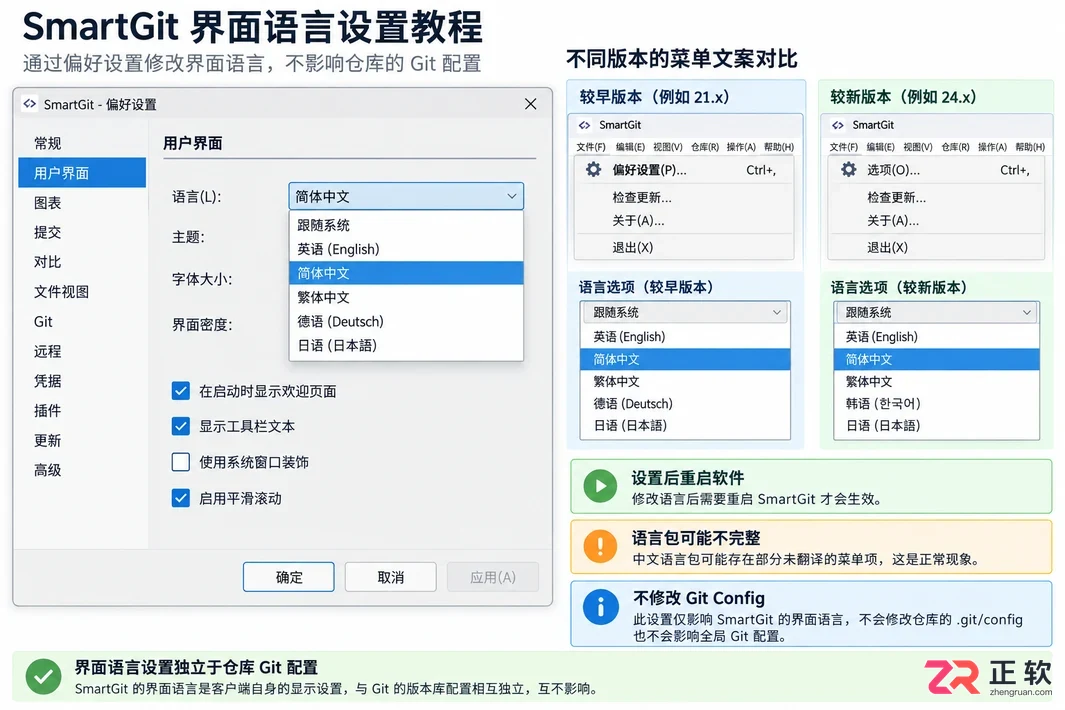
Task: Click 退出(X) in older version menu
Action: click(684, 247)
